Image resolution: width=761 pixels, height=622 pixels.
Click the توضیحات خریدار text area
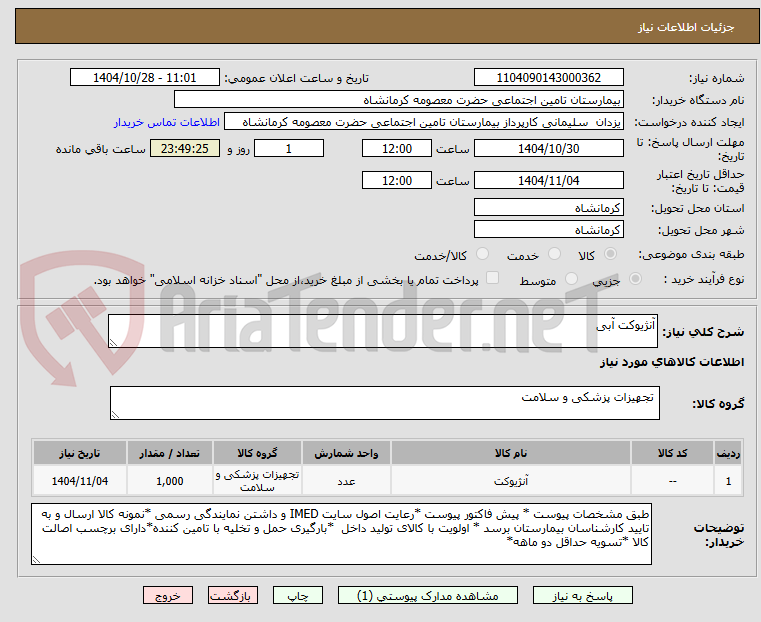(x=341, y=534)
